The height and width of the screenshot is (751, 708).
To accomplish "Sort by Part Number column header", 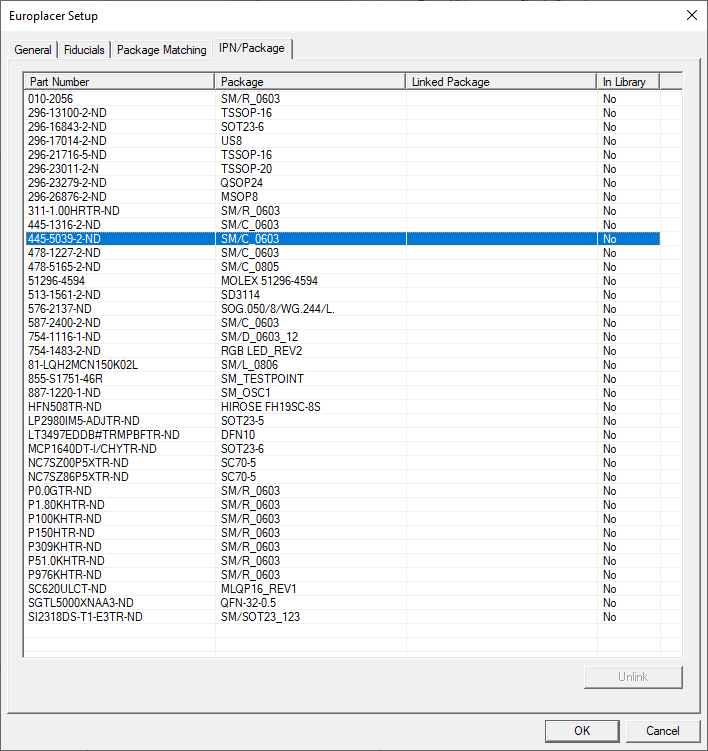I will tap(119, 81).
